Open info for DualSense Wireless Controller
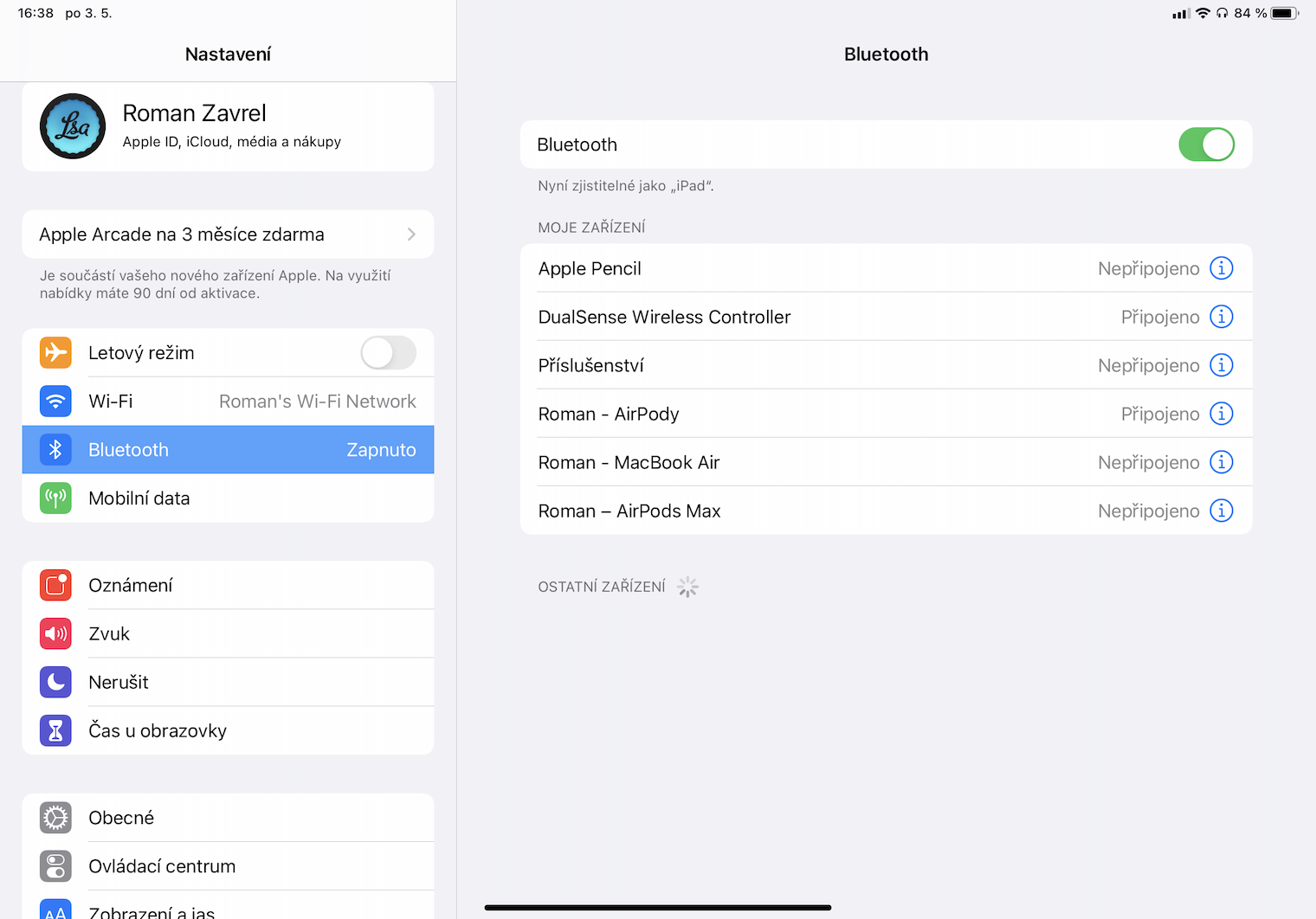 (1221, 317)
